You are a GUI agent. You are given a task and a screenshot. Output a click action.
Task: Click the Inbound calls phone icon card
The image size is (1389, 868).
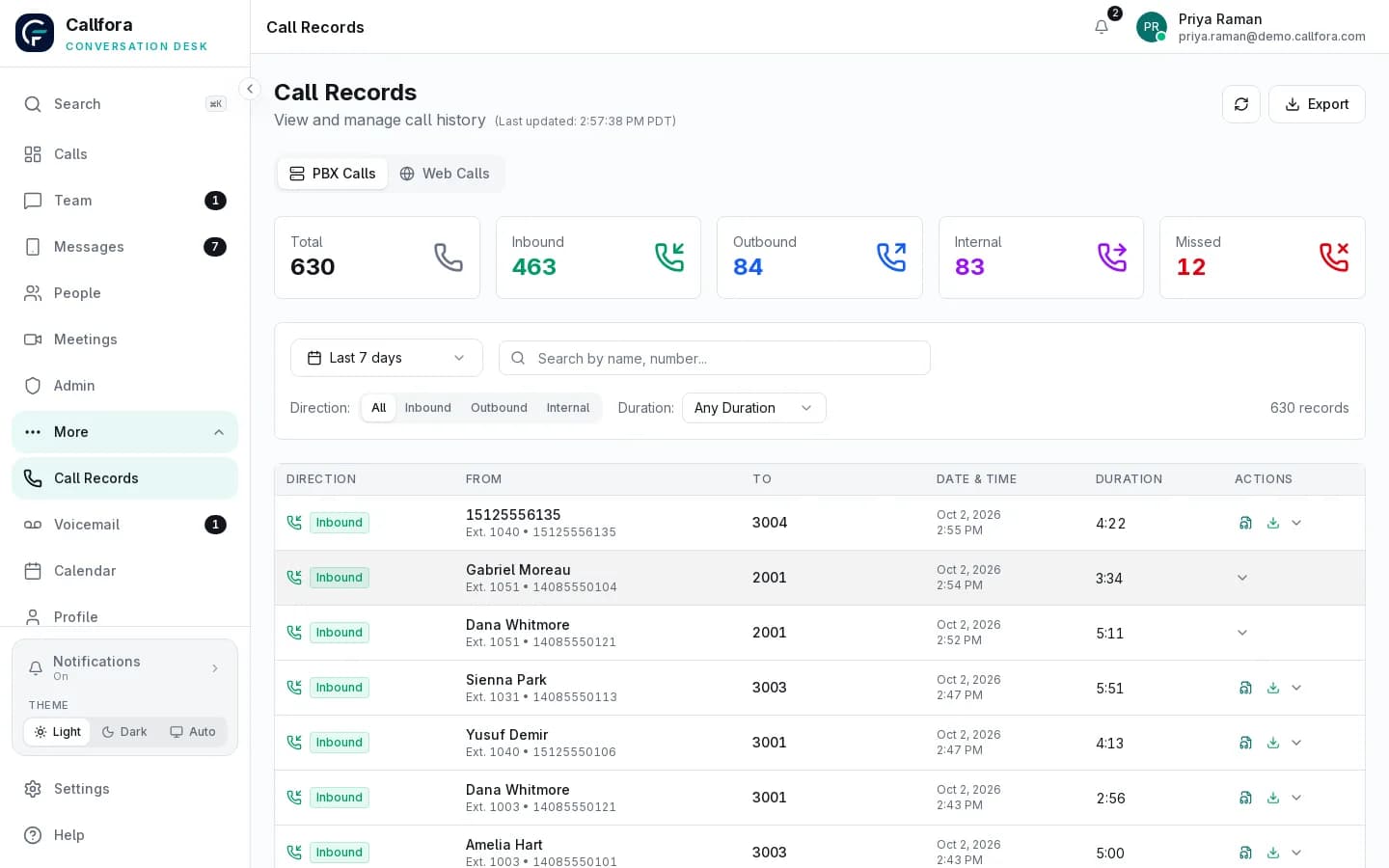click(669, 257)
